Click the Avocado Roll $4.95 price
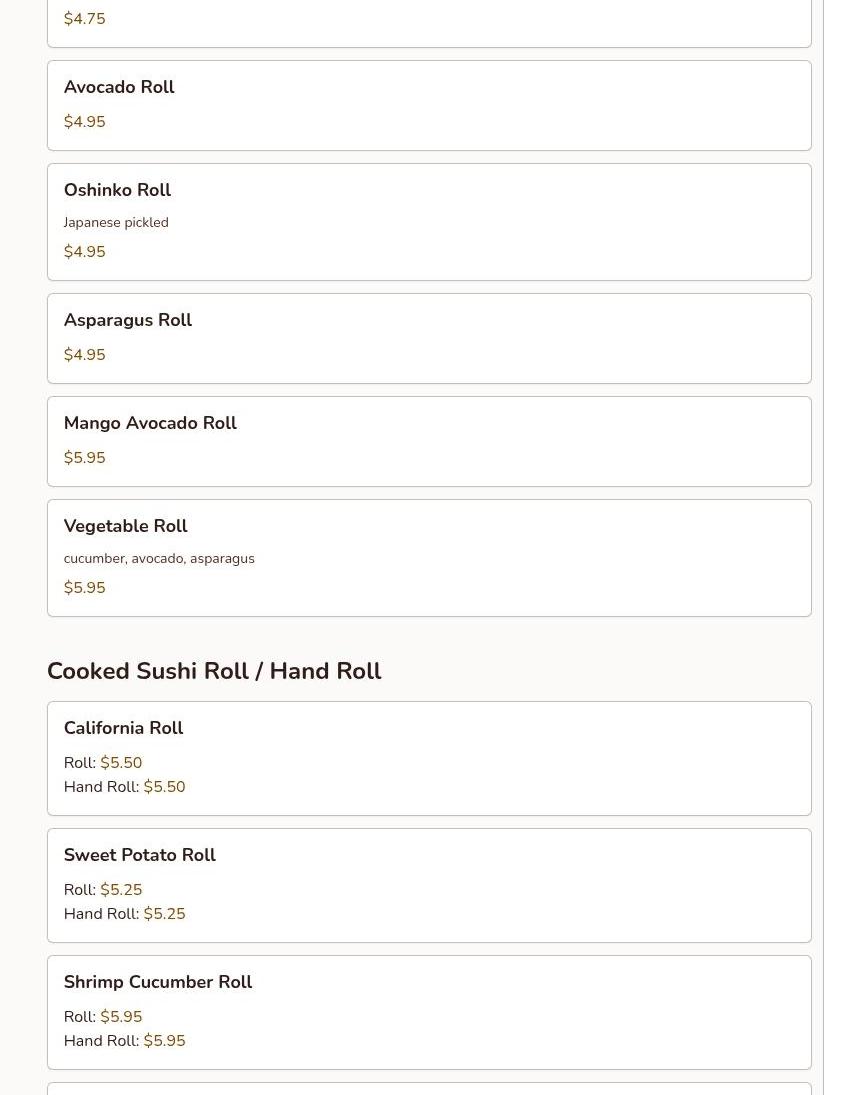 (x=84, y=122)
